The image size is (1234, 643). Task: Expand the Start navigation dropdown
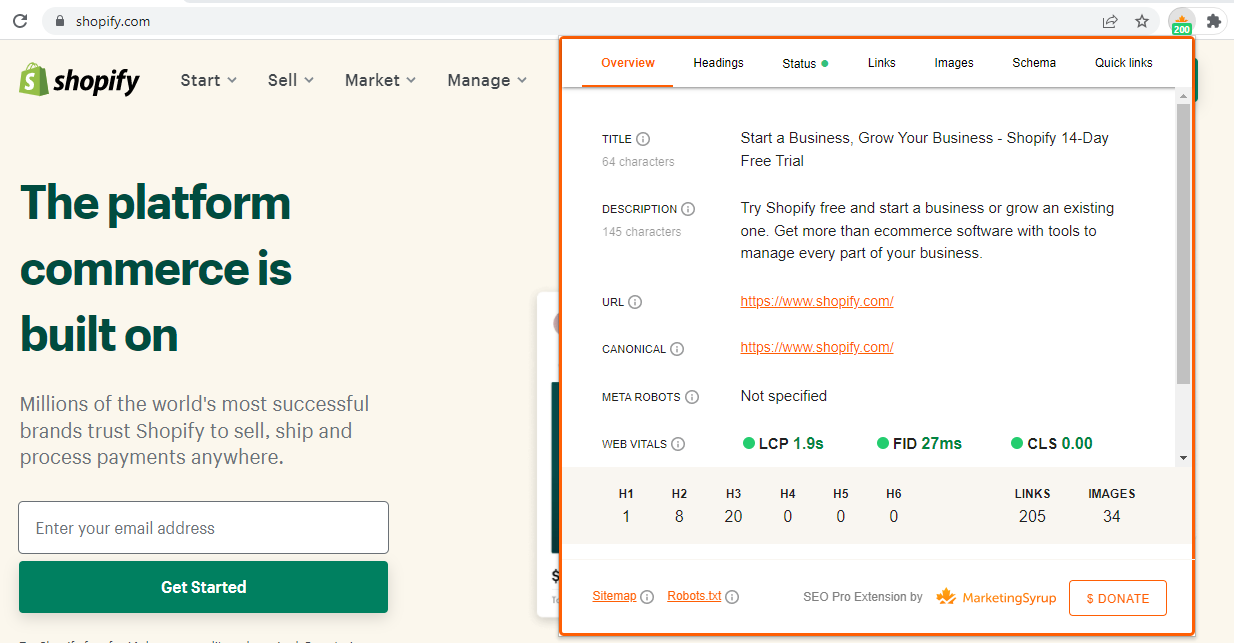pos(207,80)
